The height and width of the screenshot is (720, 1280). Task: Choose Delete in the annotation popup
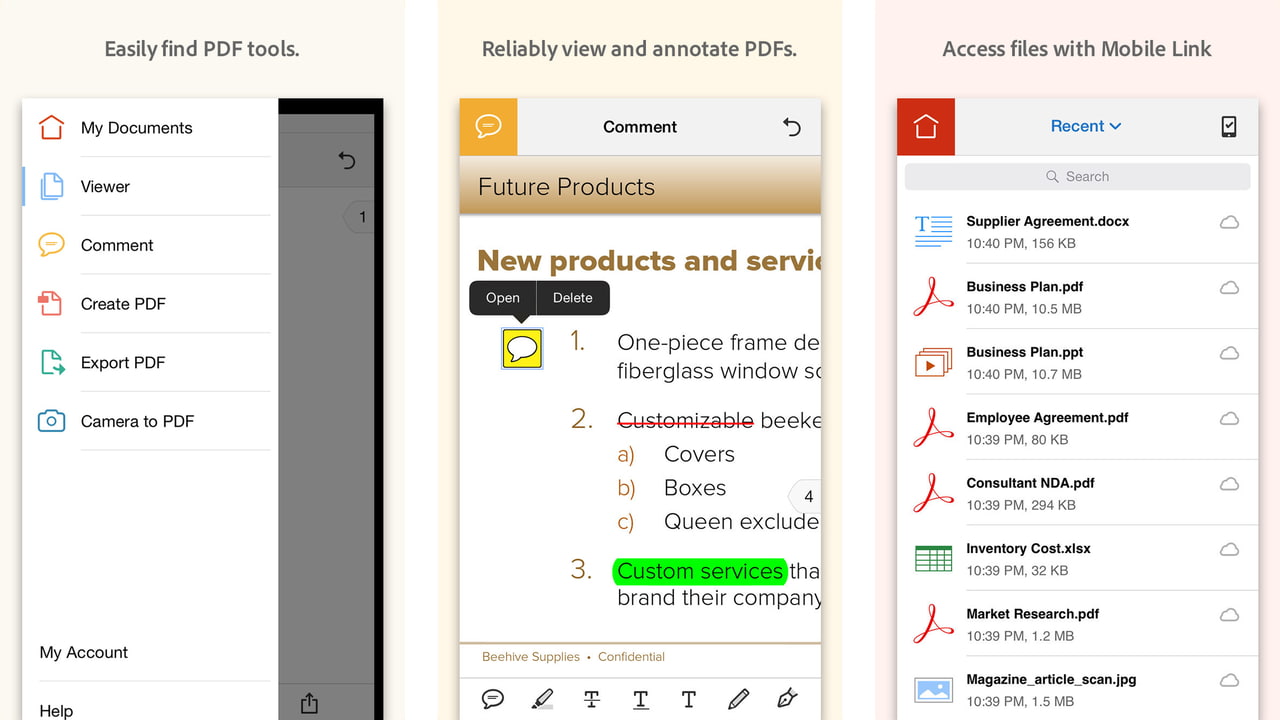pyautogui.click(x=573, y=298)
